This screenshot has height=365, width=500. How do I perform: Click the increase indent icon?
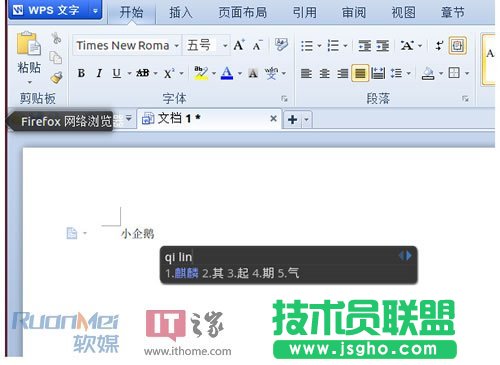[383, 46]
